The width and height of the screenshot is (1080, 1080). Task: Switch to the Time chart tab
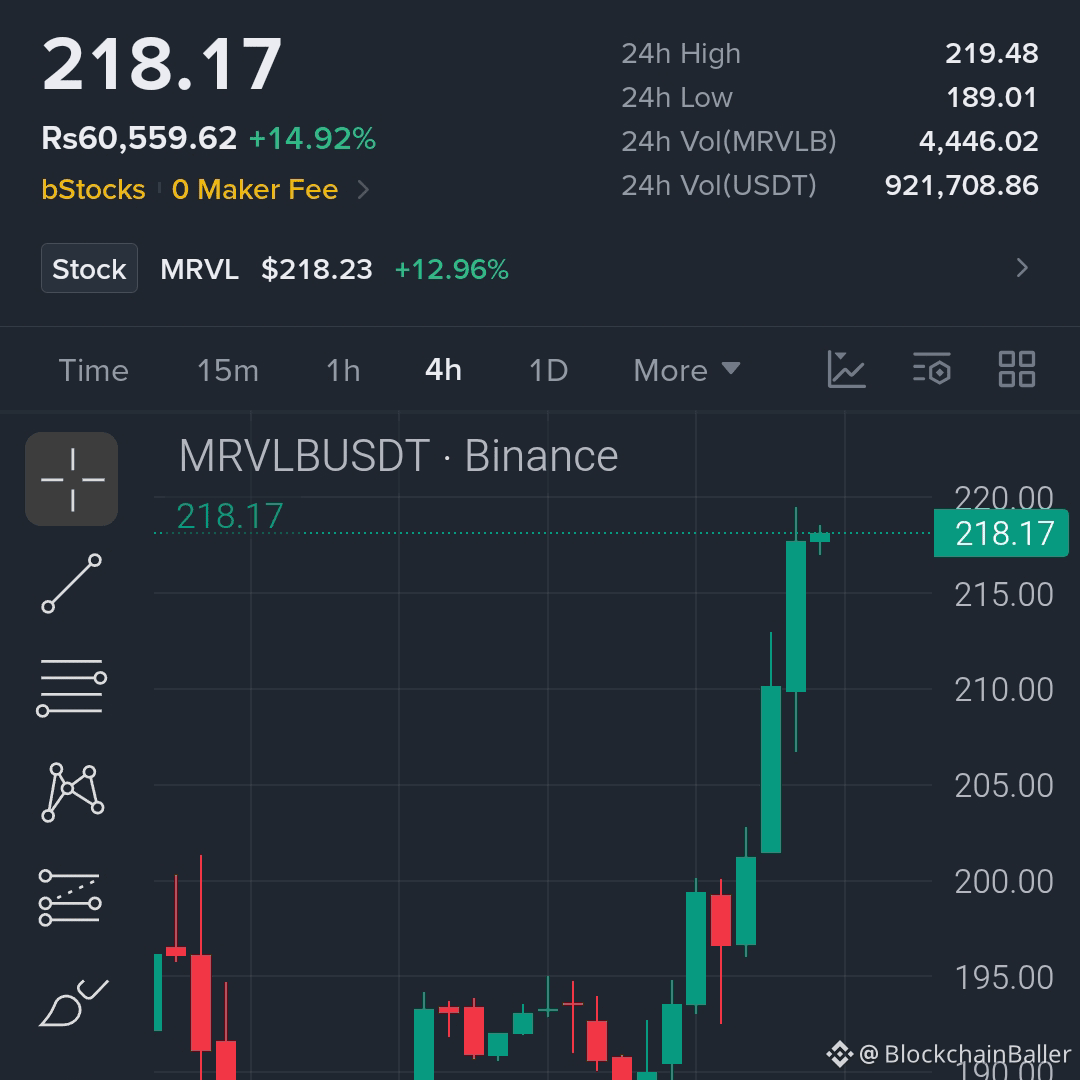[94, 371]
